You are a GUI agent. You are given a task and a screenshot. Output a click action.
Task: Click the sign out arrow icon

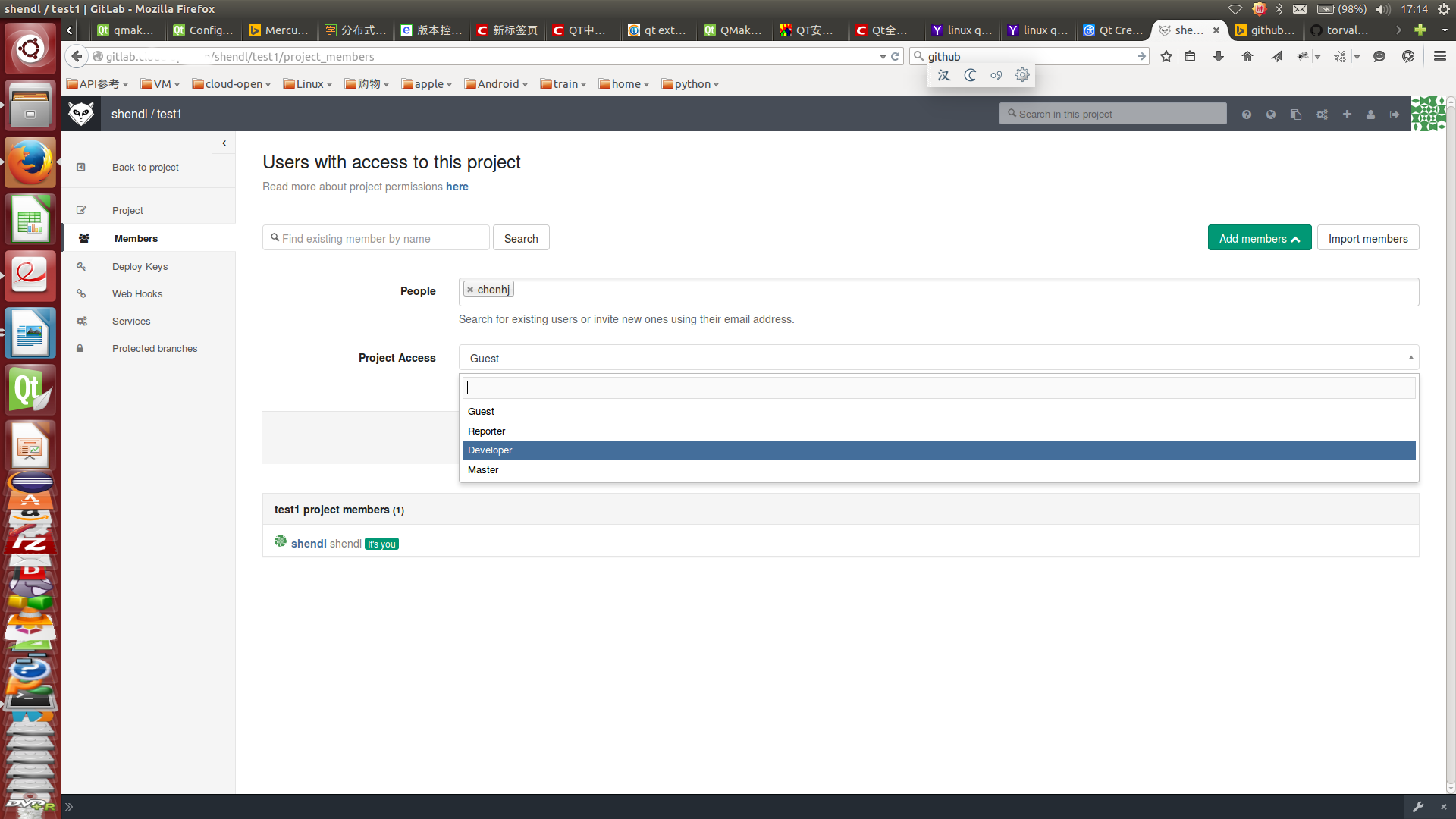[1395, 115]
